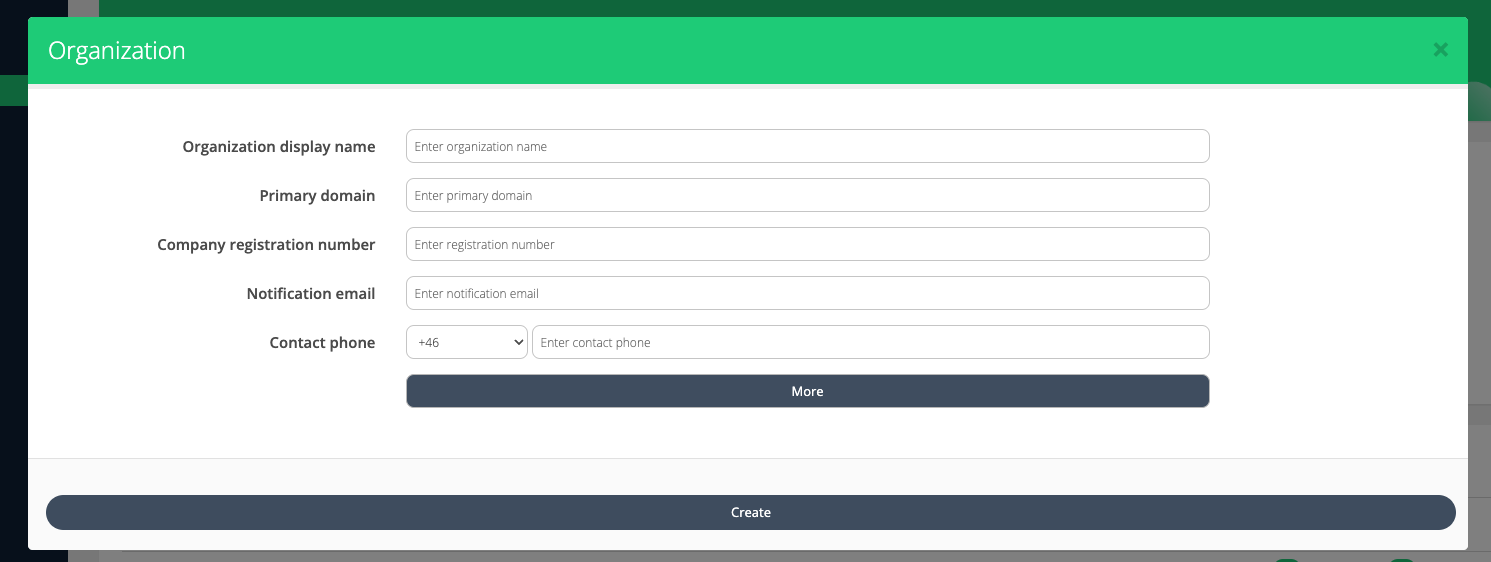Click the Organization display name label
The image size is (1491, 562).
coord(278,147)
